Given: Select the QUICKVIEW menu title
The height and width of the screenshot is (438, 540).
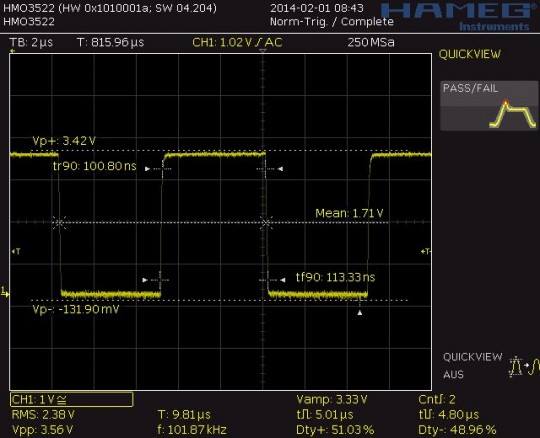Looking at the screenshot, I should tap(470, 54).
